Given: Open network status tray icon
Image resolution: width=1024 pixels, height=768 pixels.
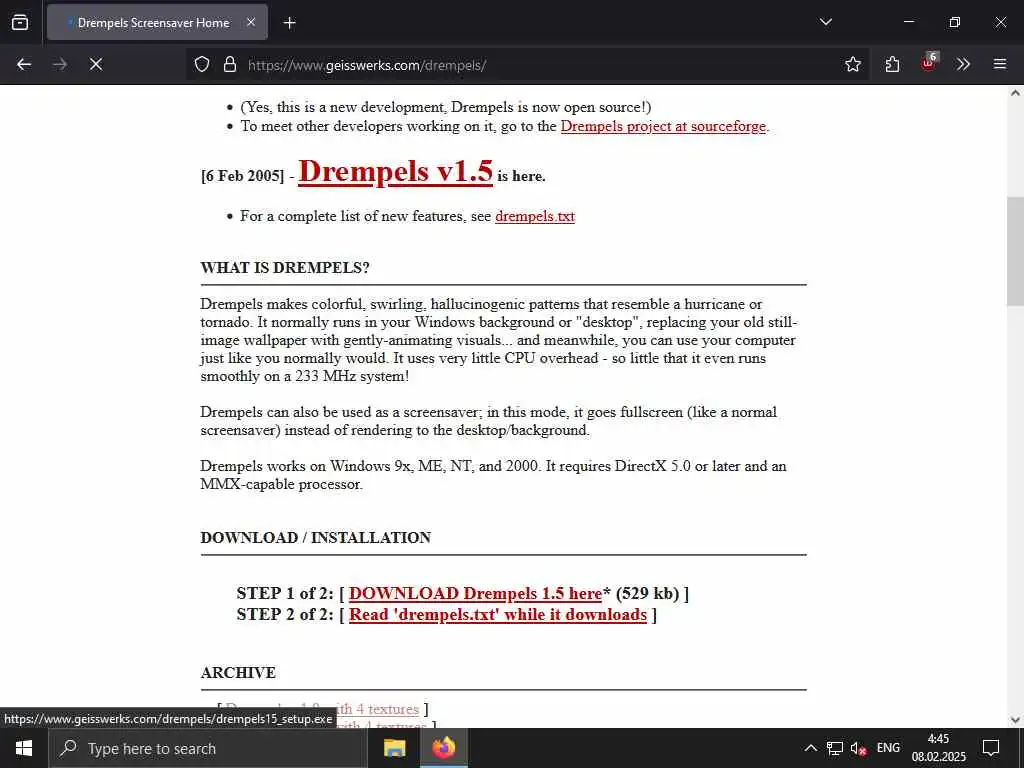Looking at the screenshot, I should (x=835, y=748).
